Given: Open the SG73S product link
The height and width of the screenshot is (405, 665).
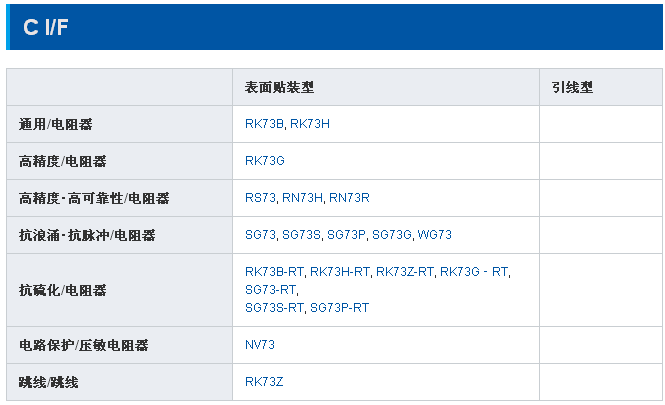Looking at the screenshot, I should point(302,235).
